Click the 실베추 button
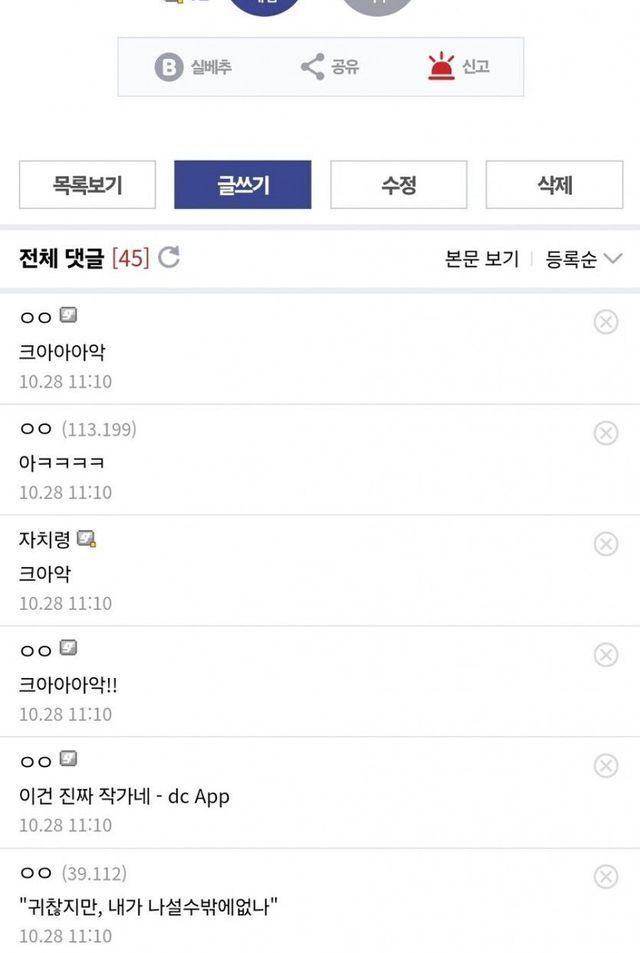The width and height of the screenshot is (640, 953). tap(193, 67)
